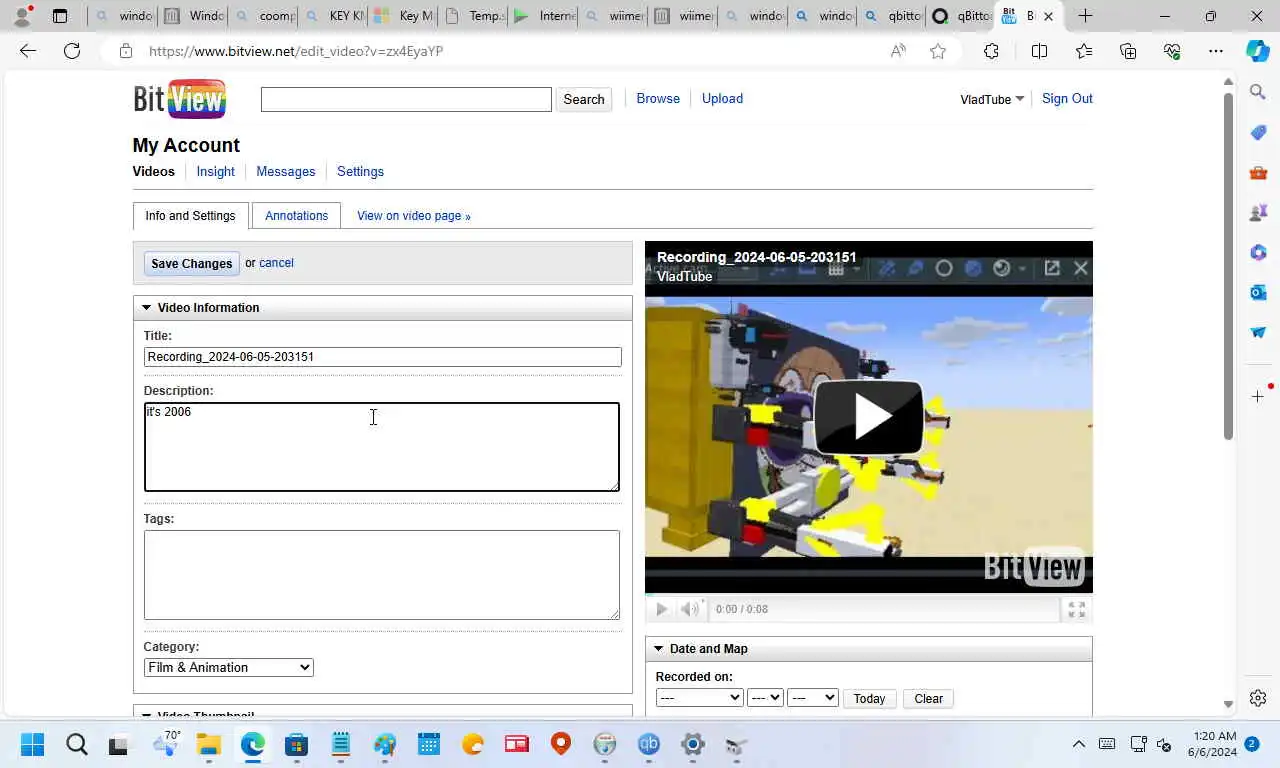Screen dimensions: 1280x768
Task: Click the BitView logo
Action: [x=180, y=99]
